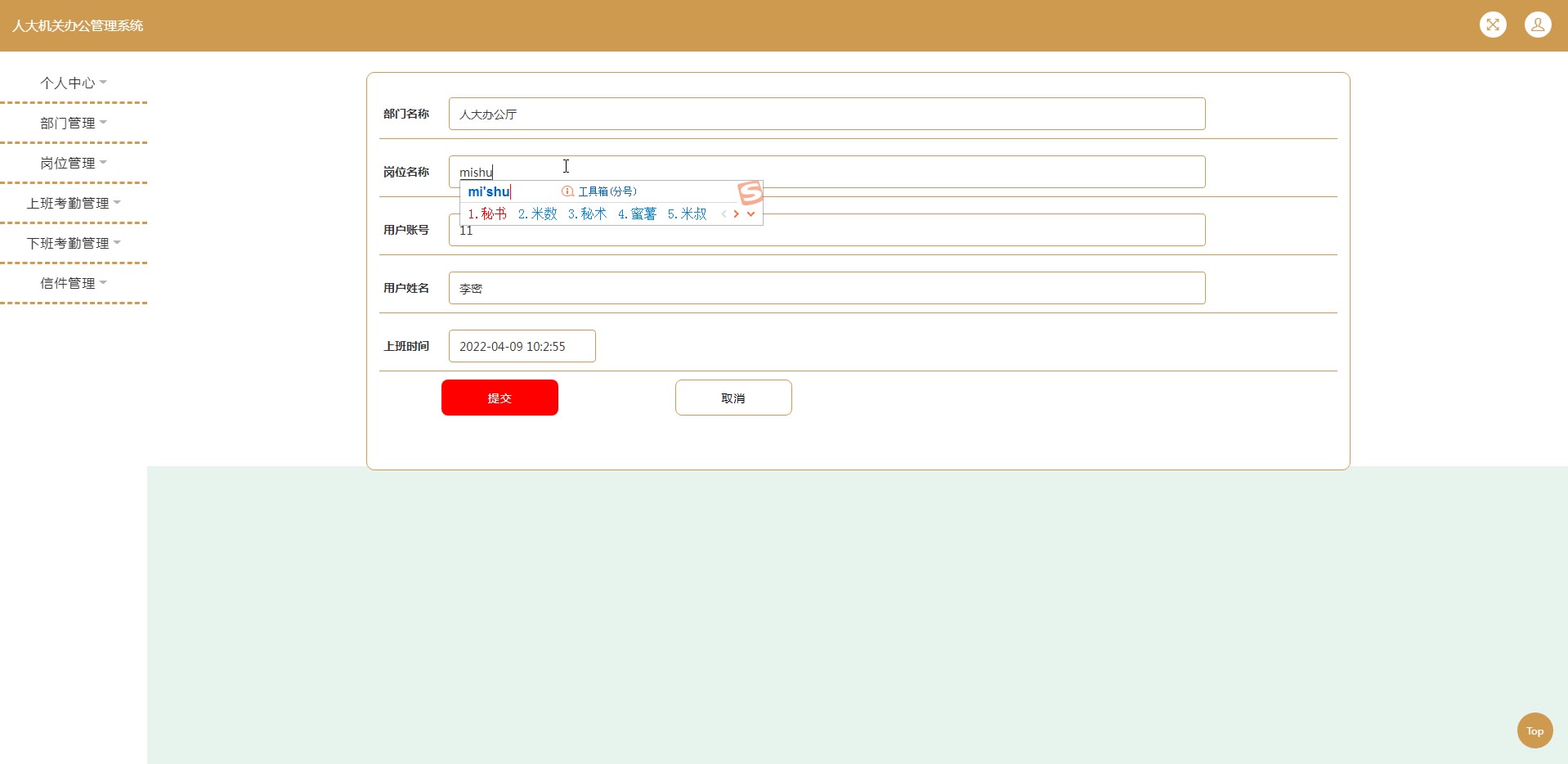This screenshot has height=764, width=1568.
Task: Click the Sogou input method logo icon
Action: click(750, 193)
